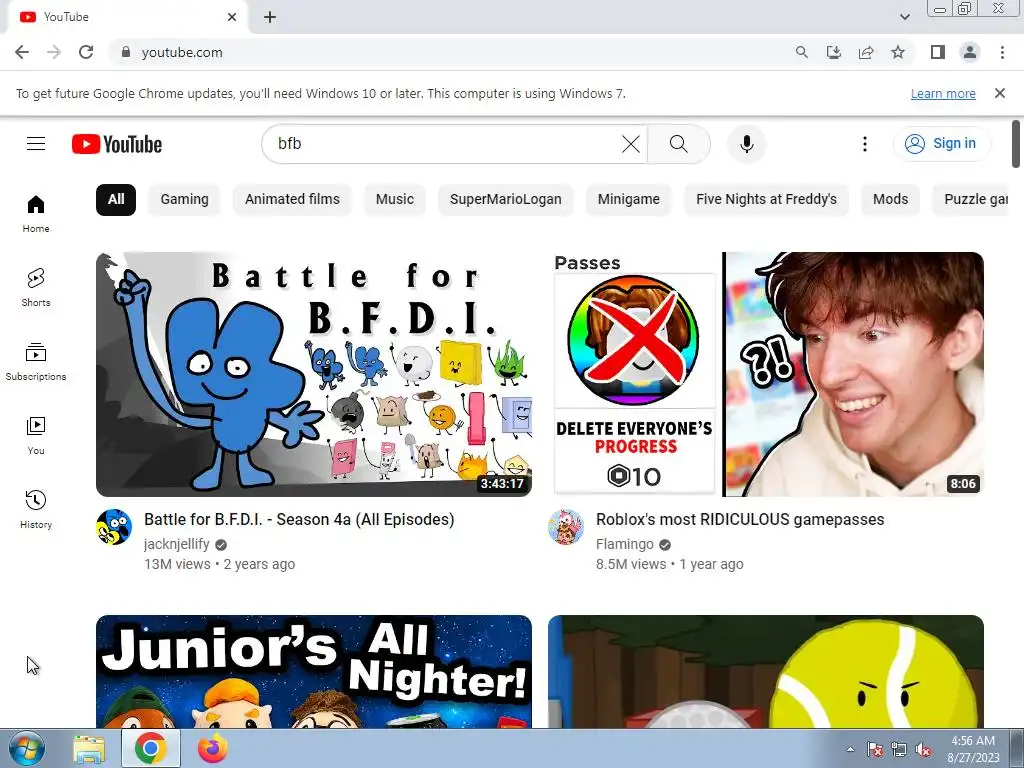Open the YouTube hamburger guide menu
Screen dimensions: 1024x768
(36, 144)
